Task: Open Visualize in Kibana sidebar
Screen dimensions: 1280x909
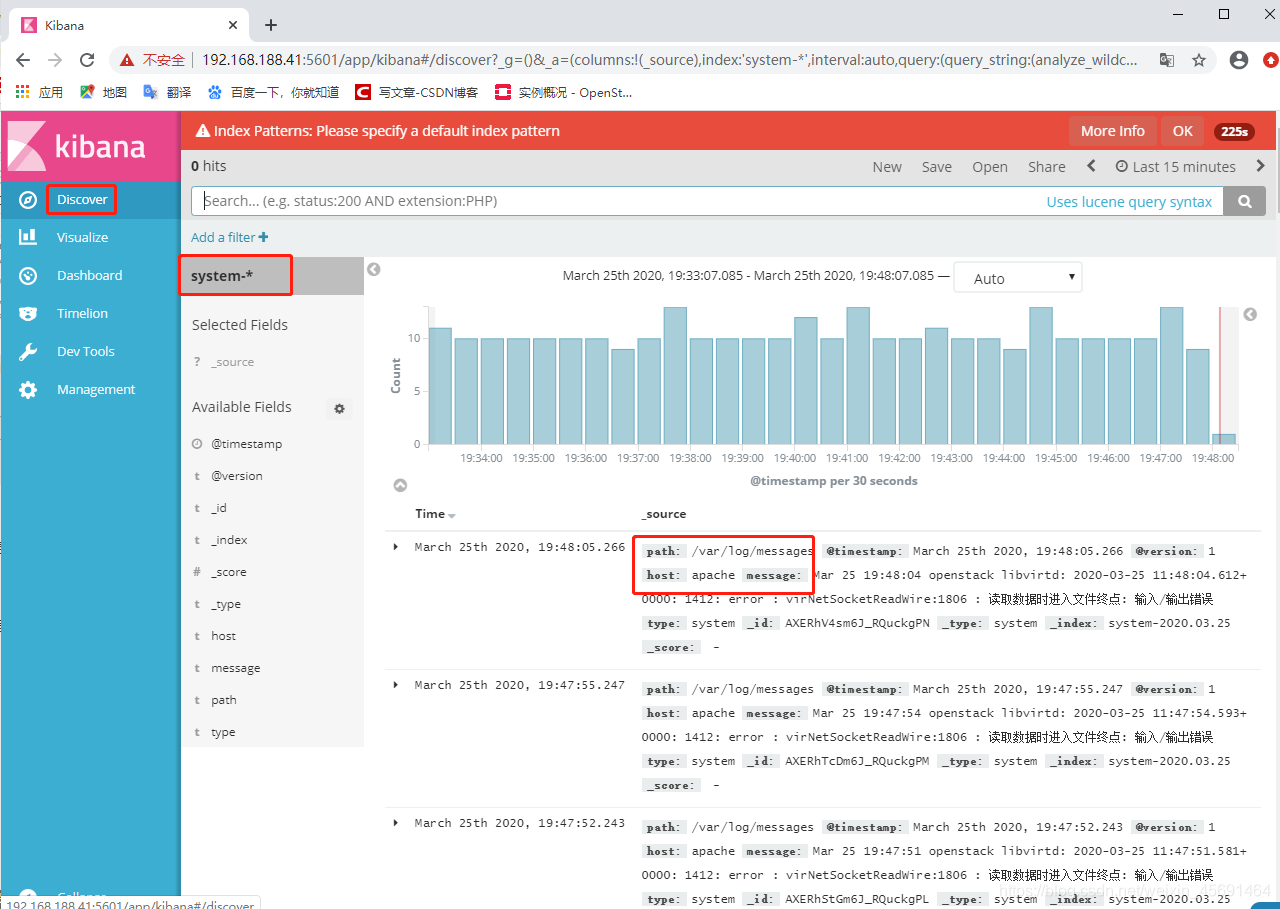Action: tap(82, 238)
